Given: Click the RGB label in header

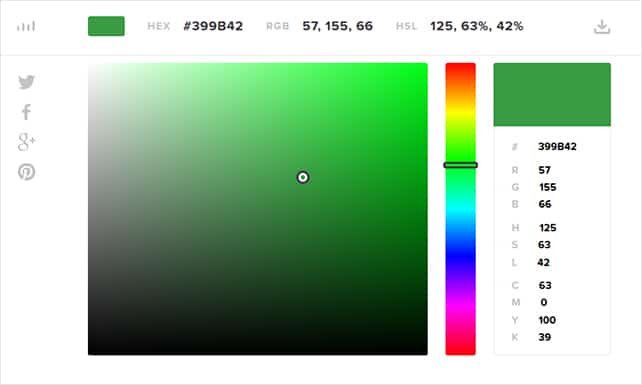Looking at the screenshot, I should (x=278, y=26).
